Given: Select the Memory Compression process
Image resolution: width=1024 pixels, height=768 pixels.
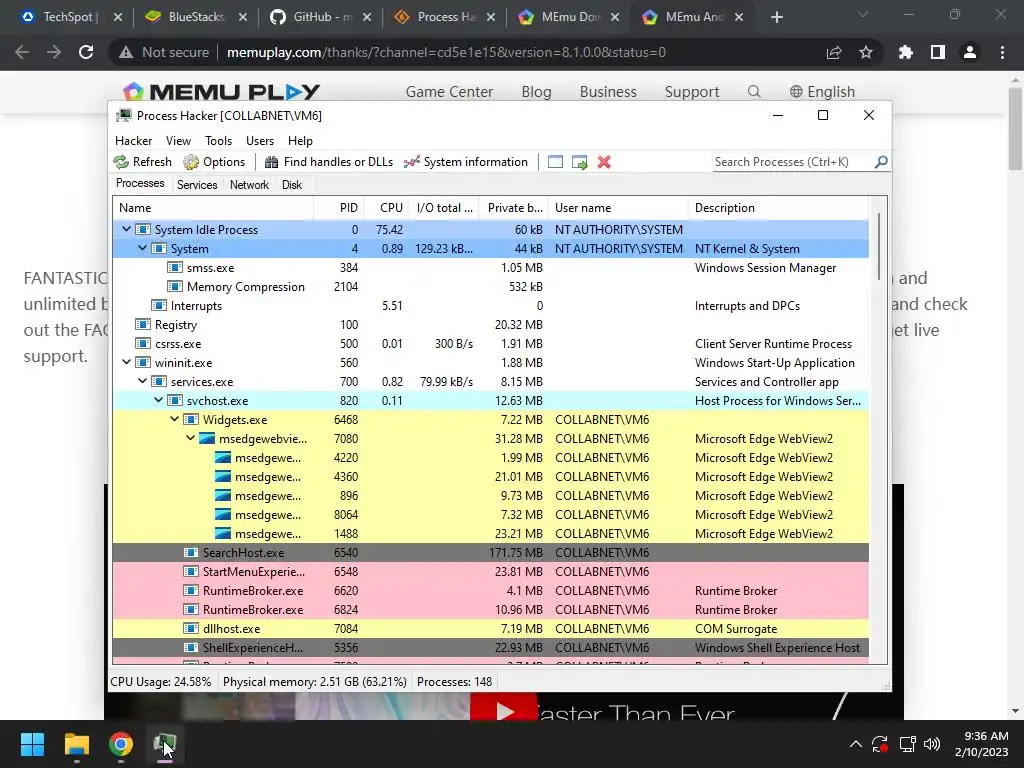Looking at the screenshot, I should pos(490,287).
